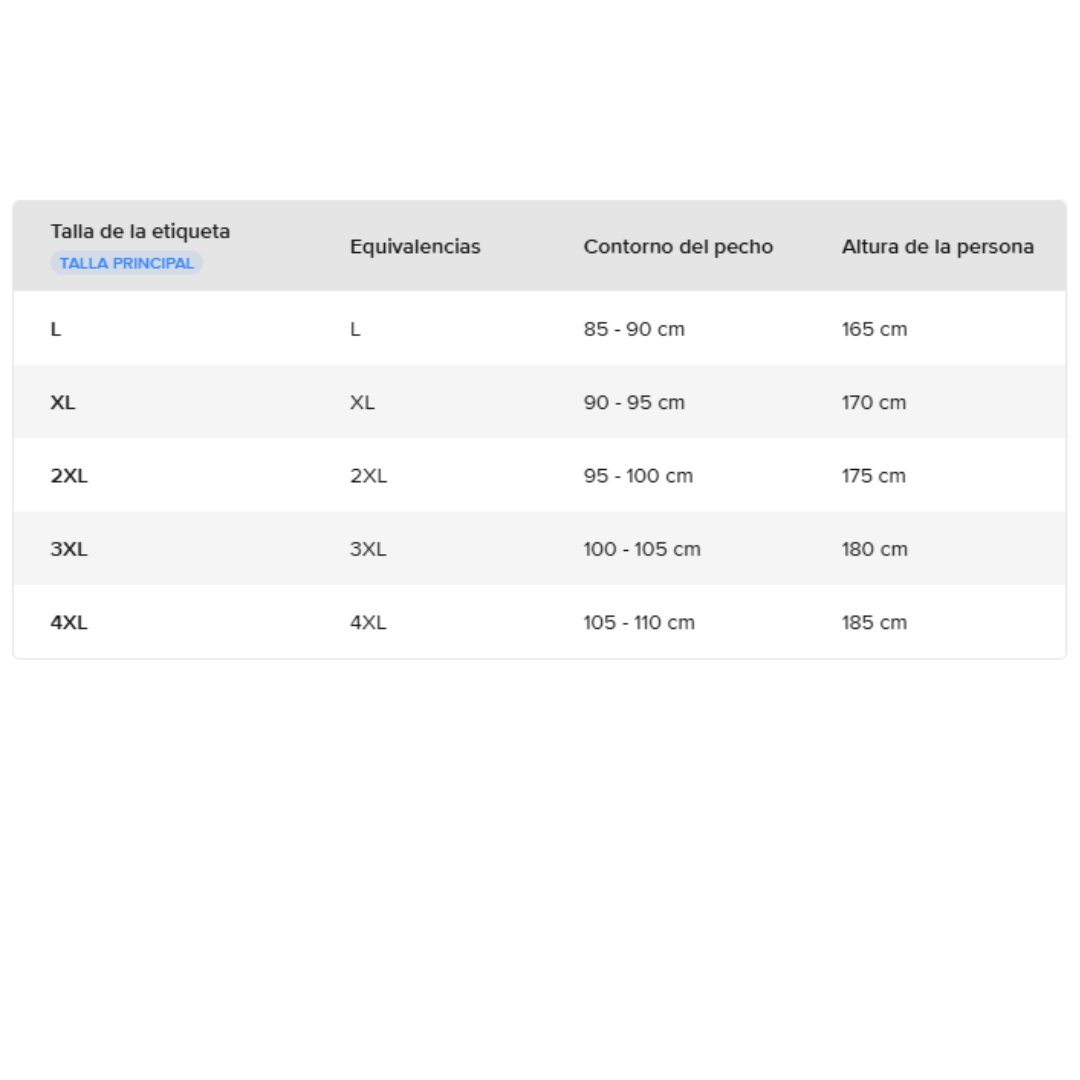Image resolution: width=1080 pixels, height=1080 pixels.
Task: Click the 90 - 95 cm chest value
Action: pos(634,402)
